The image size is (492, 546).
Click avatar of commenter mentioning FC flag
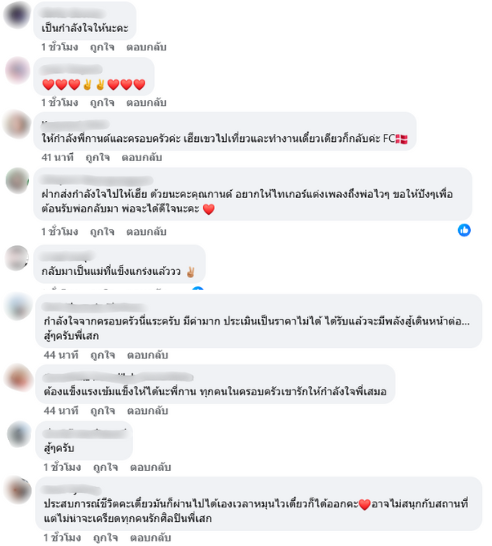tap(17, 124)
